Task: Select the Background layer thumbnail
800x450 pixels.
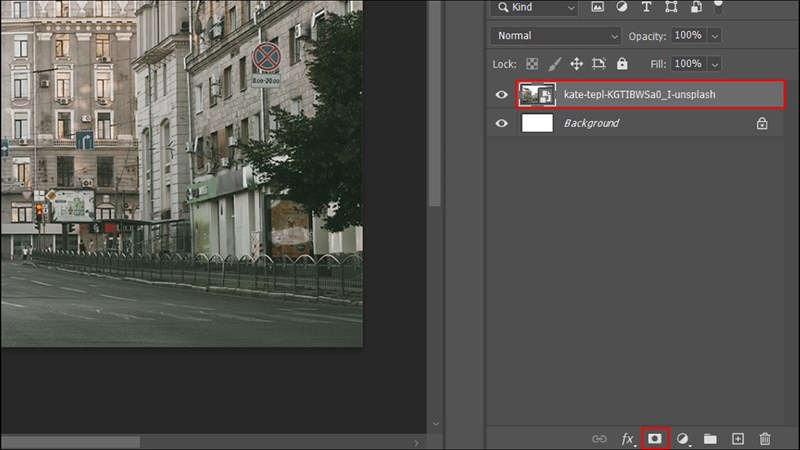Action: click(x=537, y=123)
